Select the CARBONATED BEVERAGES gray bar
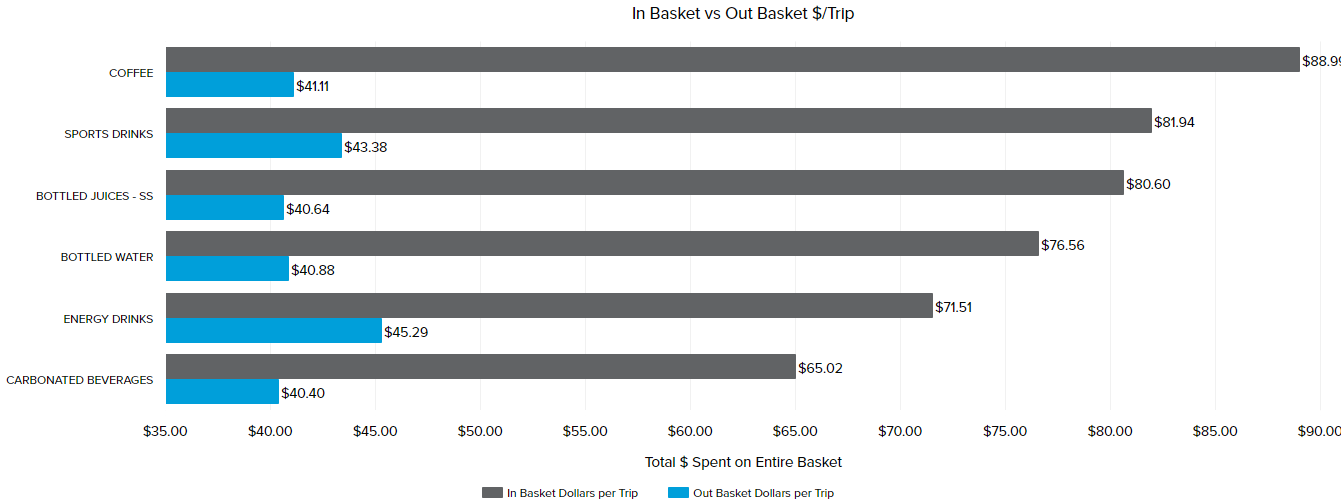Image resolution: width=1344 pixels, height=502 pixels. 480,367
